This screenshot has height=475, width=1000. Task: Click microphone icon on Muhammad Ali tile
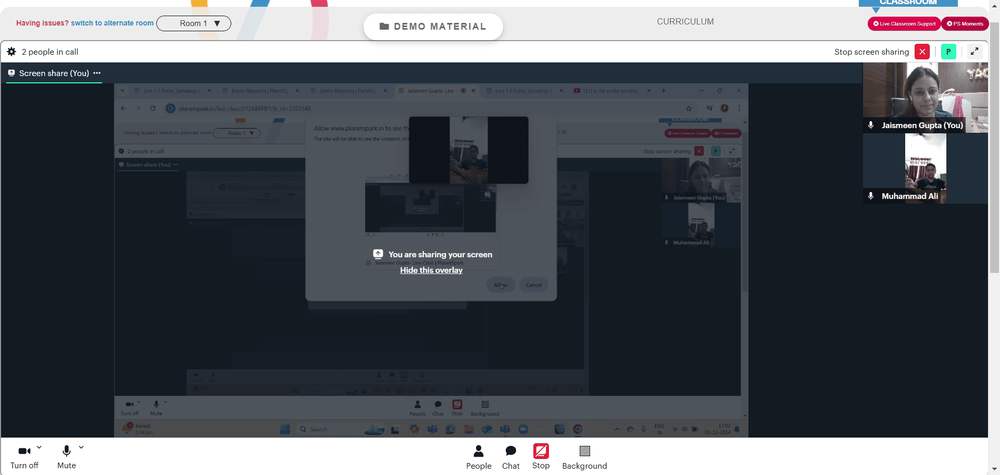point(871,196)
